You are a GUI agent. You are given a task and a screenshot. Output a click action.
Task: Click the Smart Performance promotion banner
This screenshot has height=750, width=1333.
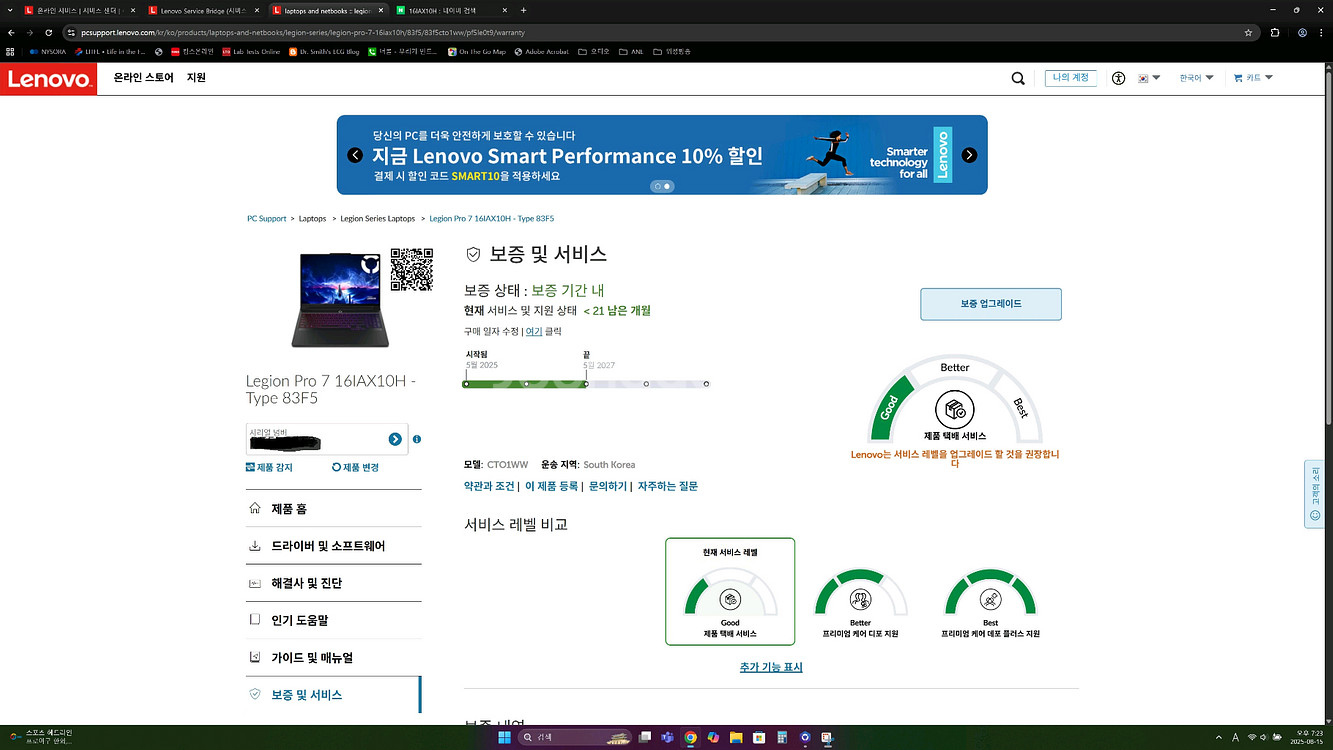coord(662,155)
